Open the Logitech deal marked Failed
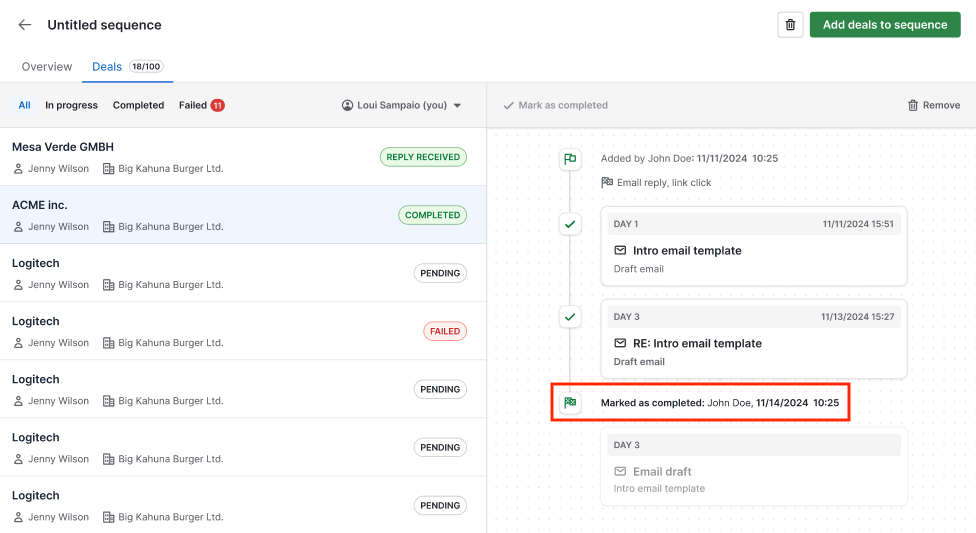Image resolution: width=976 pixels, height=533 pixels. [200, 331]
